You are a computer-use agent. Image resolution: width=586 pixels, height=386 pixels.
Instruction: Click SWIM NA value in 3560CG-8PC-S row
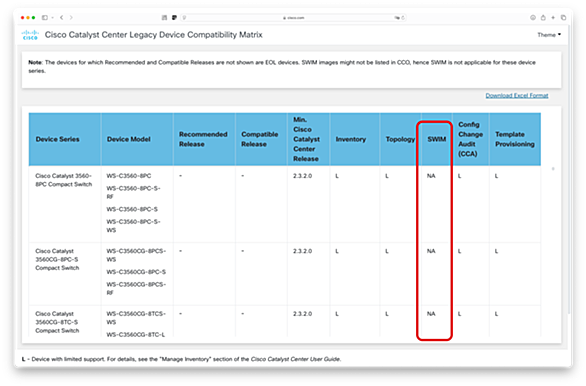tap(431, 251)
